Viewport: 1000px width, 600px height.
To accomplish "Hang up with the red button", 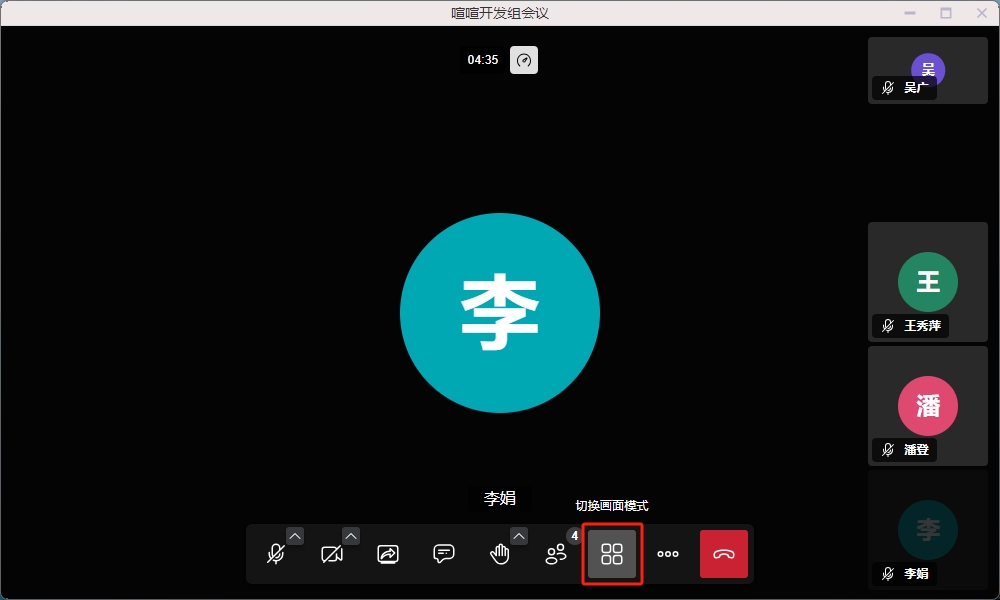I will coord(724,554).
